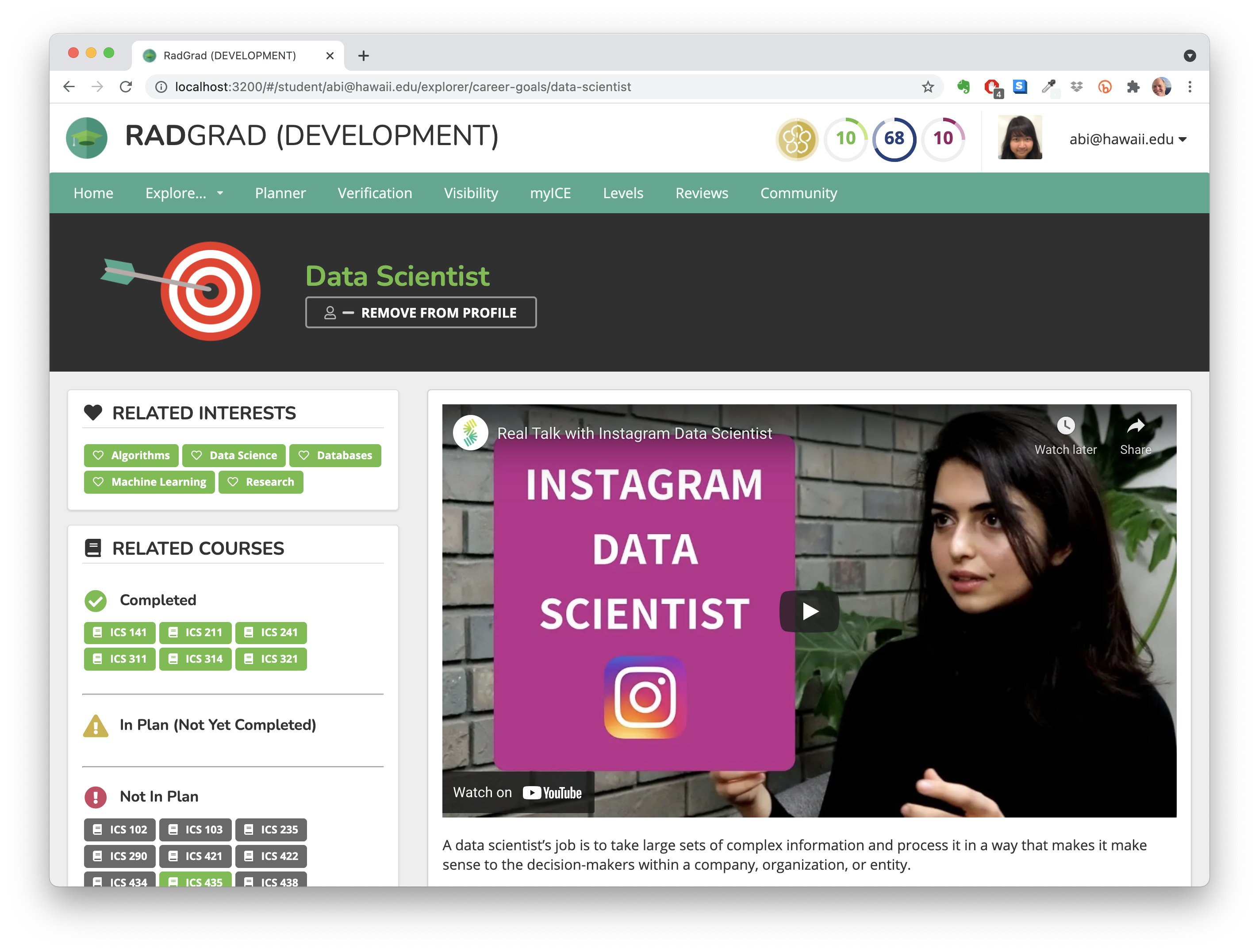
Task: Open not-in-plan course ICS 102
Action: (119, 829)
